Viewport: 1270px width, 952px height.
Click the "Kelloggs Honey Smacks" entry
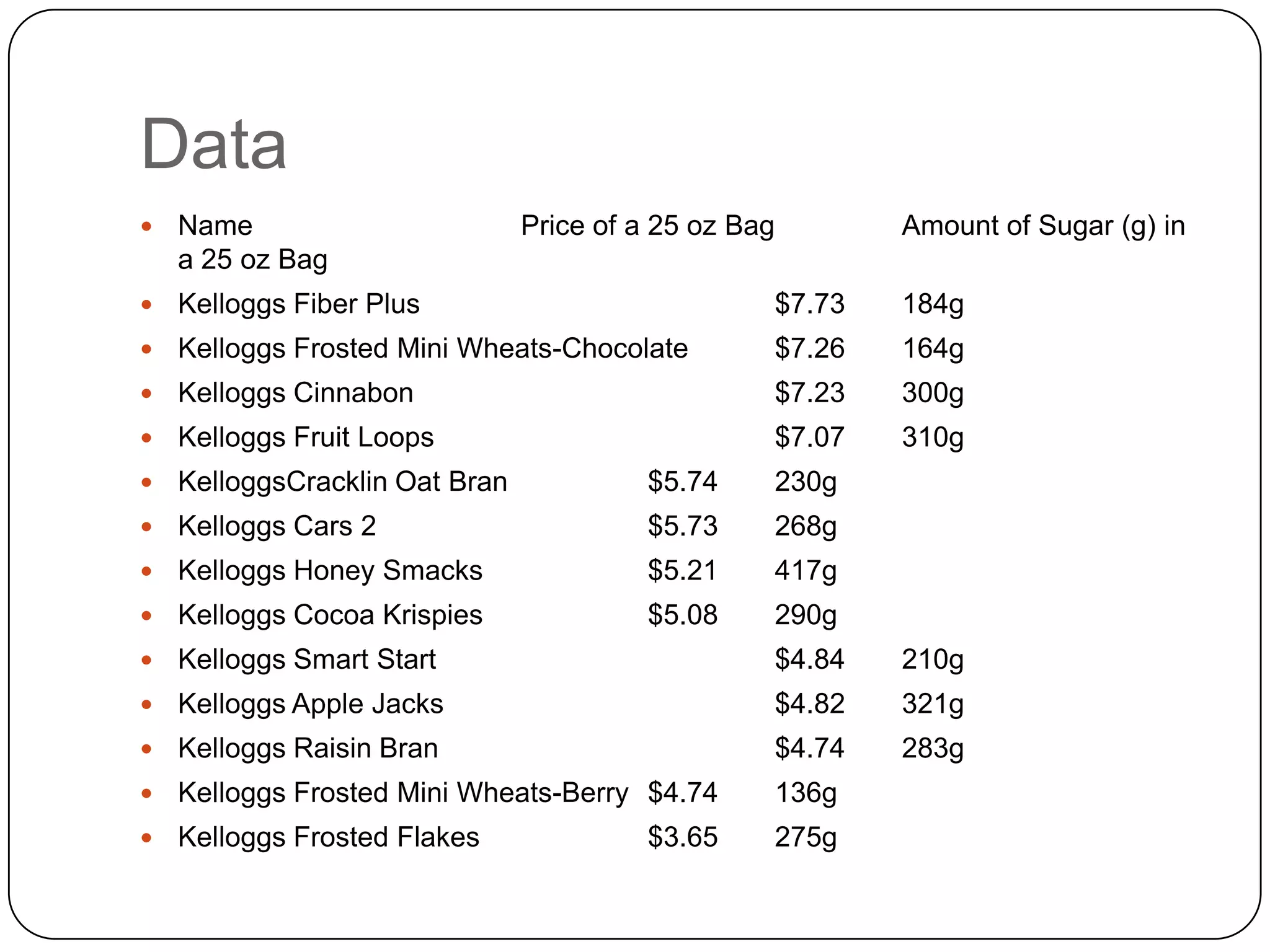330,571
